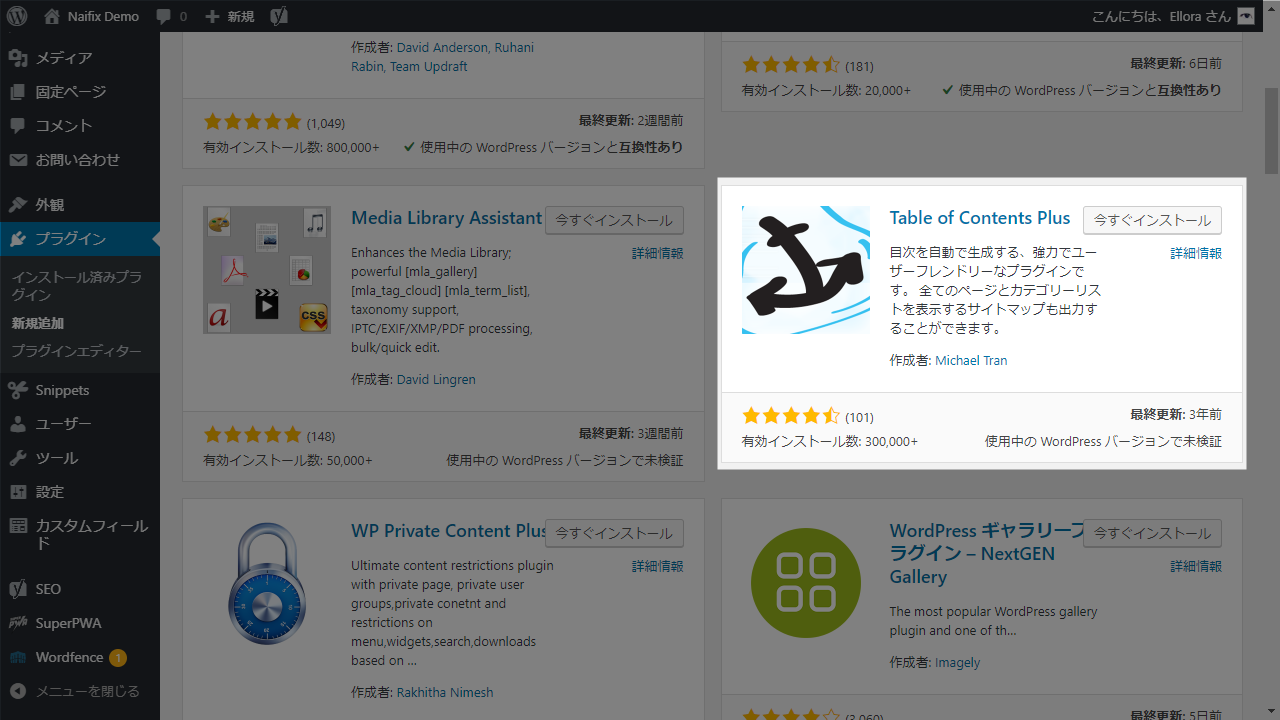Click the Snippets scissors icon
The height and width of the screenshot is (720, 1280).
(18, 390)
